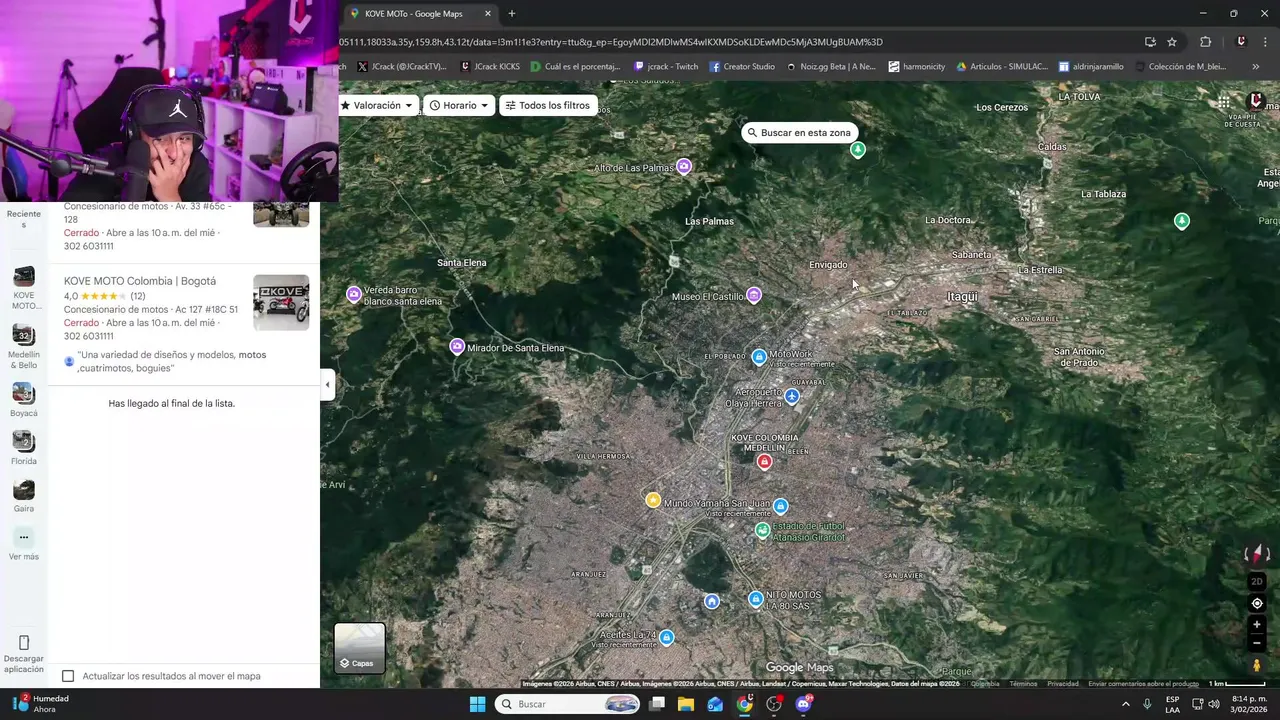Click the yellow star saved-place marker

pos(653,500)
